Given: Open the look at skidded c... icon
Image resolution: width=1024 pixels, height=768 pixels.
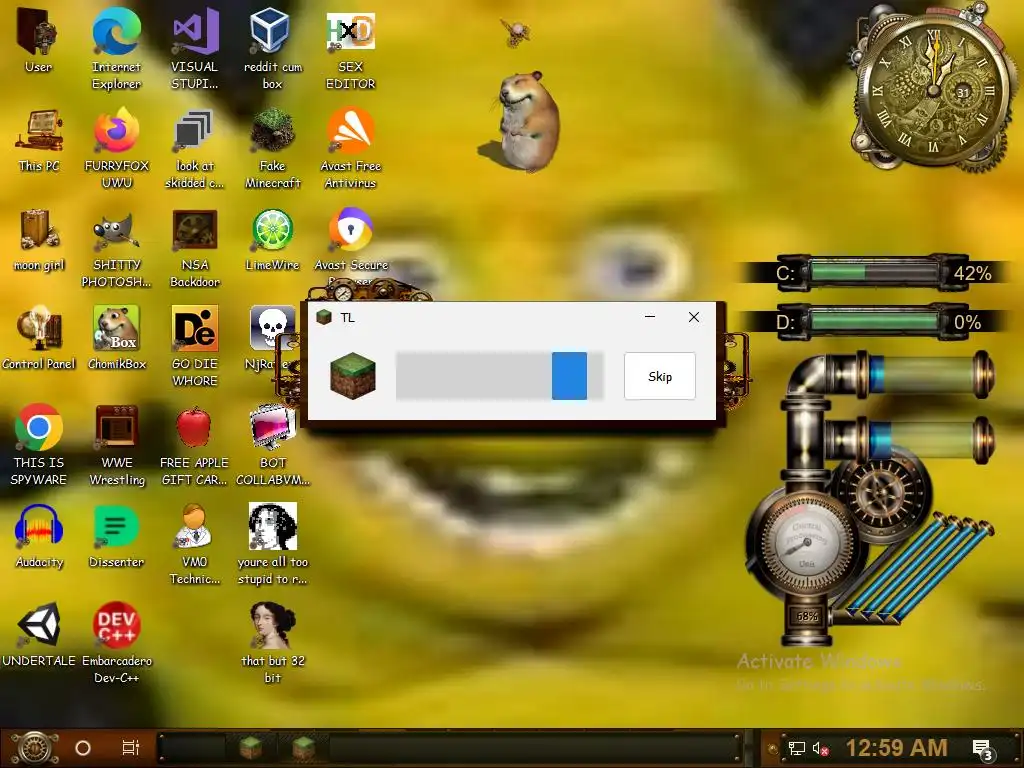Looking at the screenshot, I should point(195,148).
